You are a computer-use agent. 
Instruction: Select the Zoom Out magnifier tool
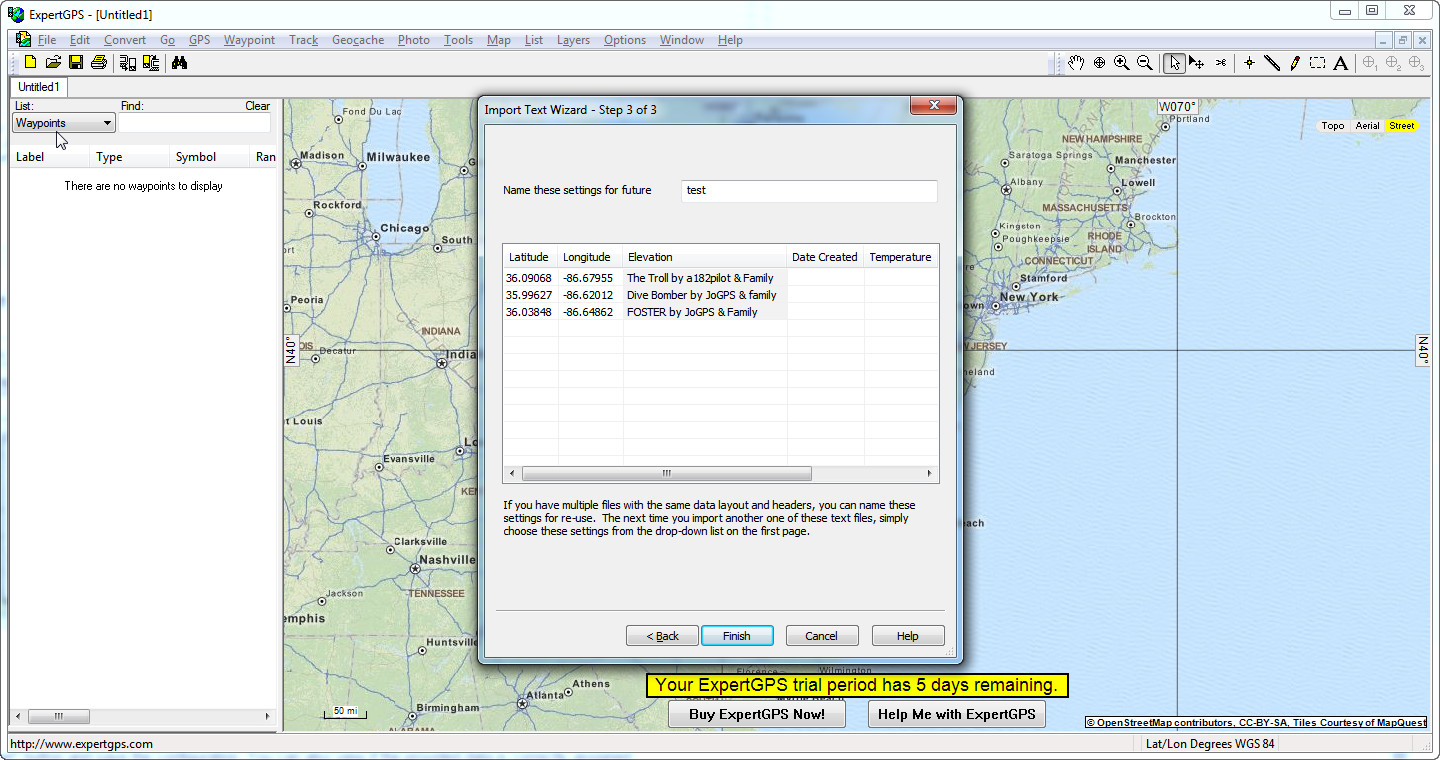(x=1145, y=63)
